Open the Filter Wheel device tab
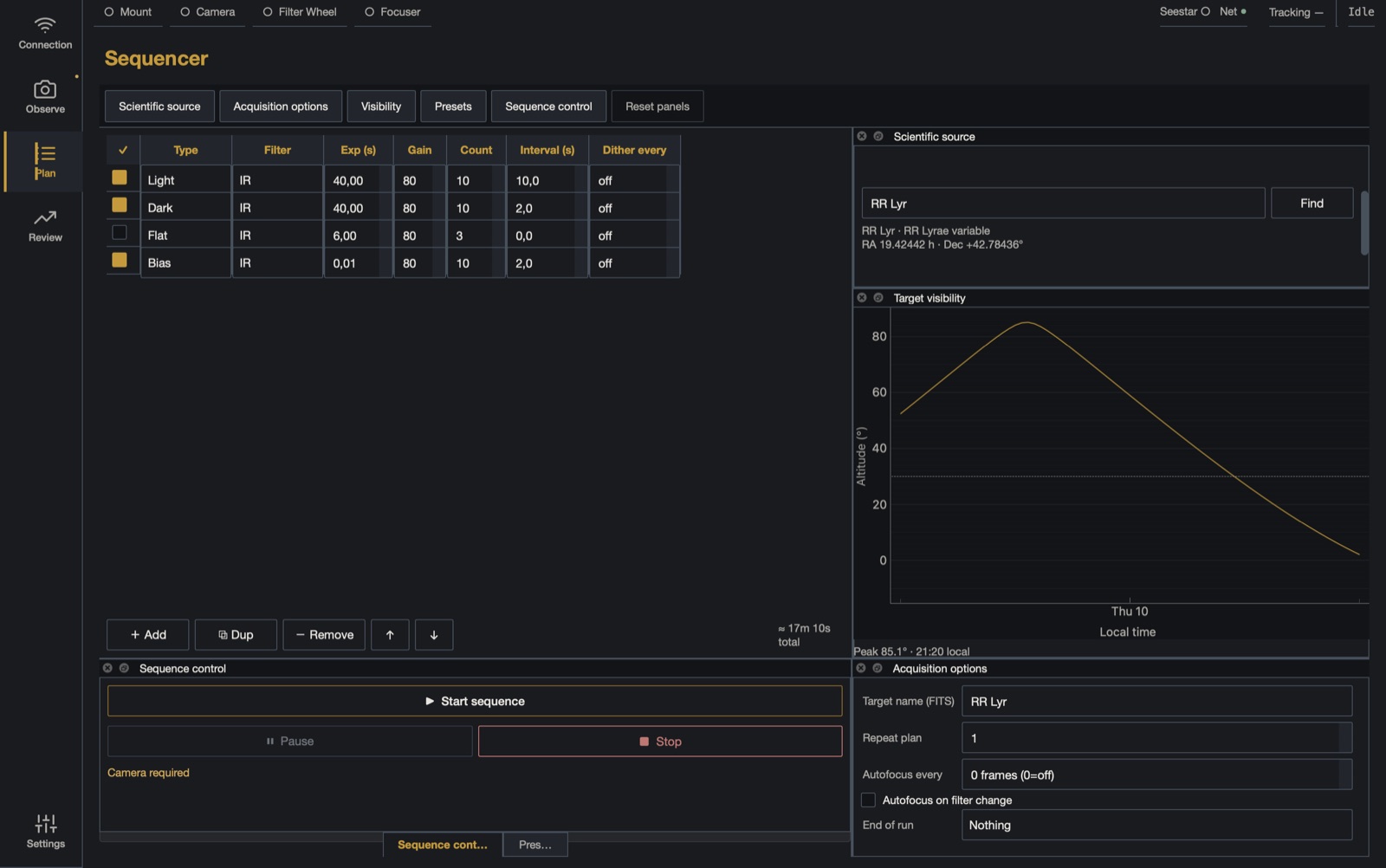 click(x=300, y=12)
